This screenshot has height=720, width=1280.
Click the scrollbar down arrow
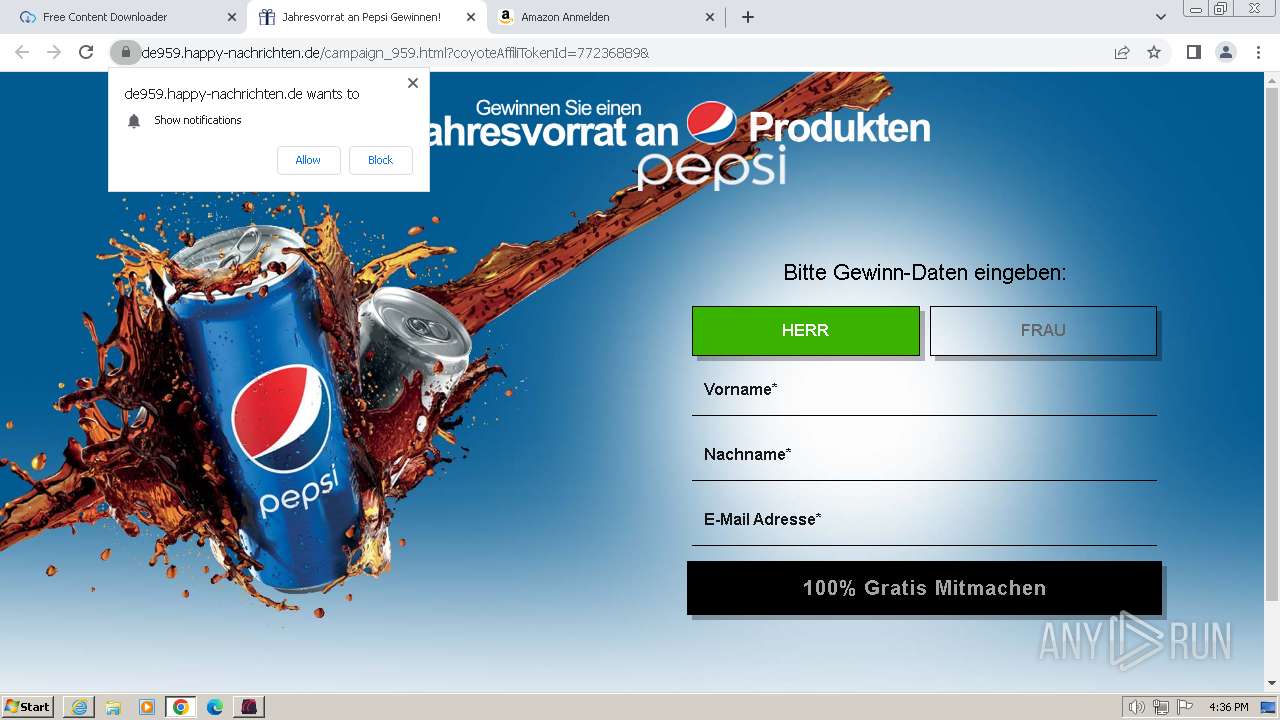coord(1272,683)
